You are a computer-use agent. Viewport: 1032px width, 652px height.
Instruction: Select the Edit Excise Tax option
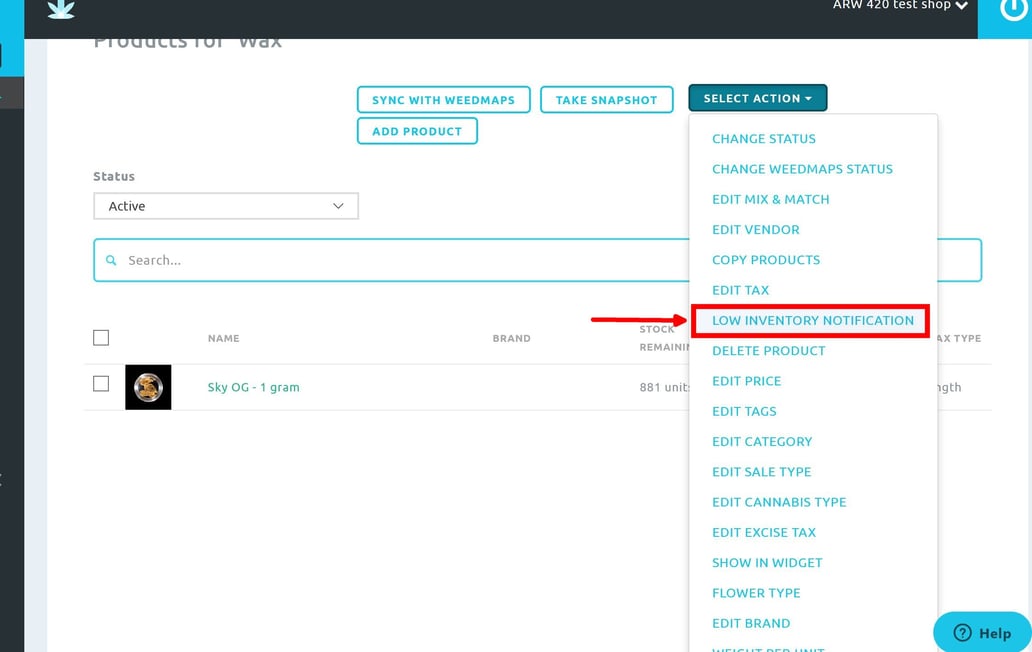(763, 533)
